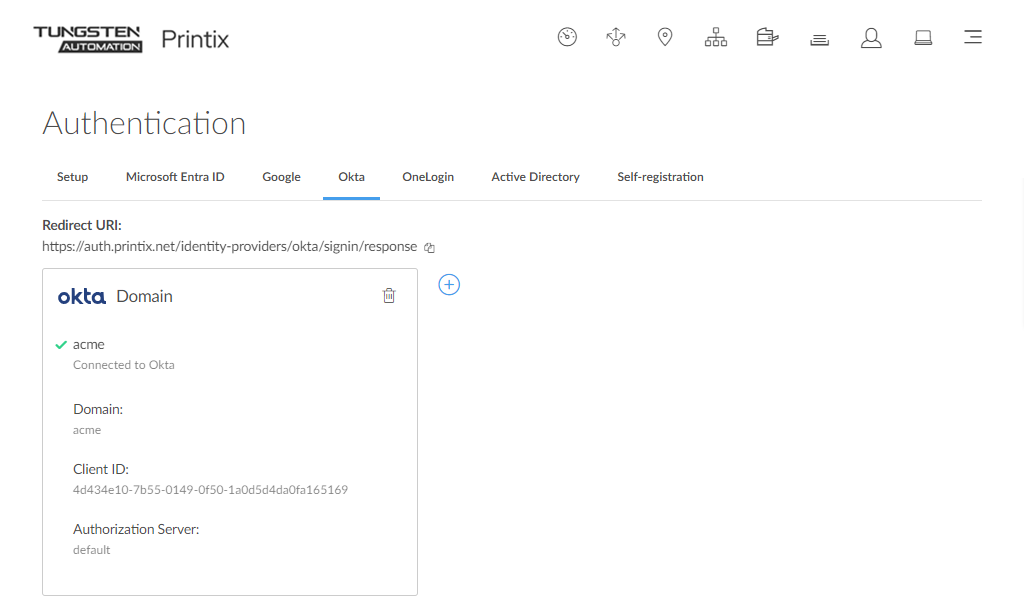
Task: Click the Tungsten Automation Printix logo
Action: coord(131,39)
